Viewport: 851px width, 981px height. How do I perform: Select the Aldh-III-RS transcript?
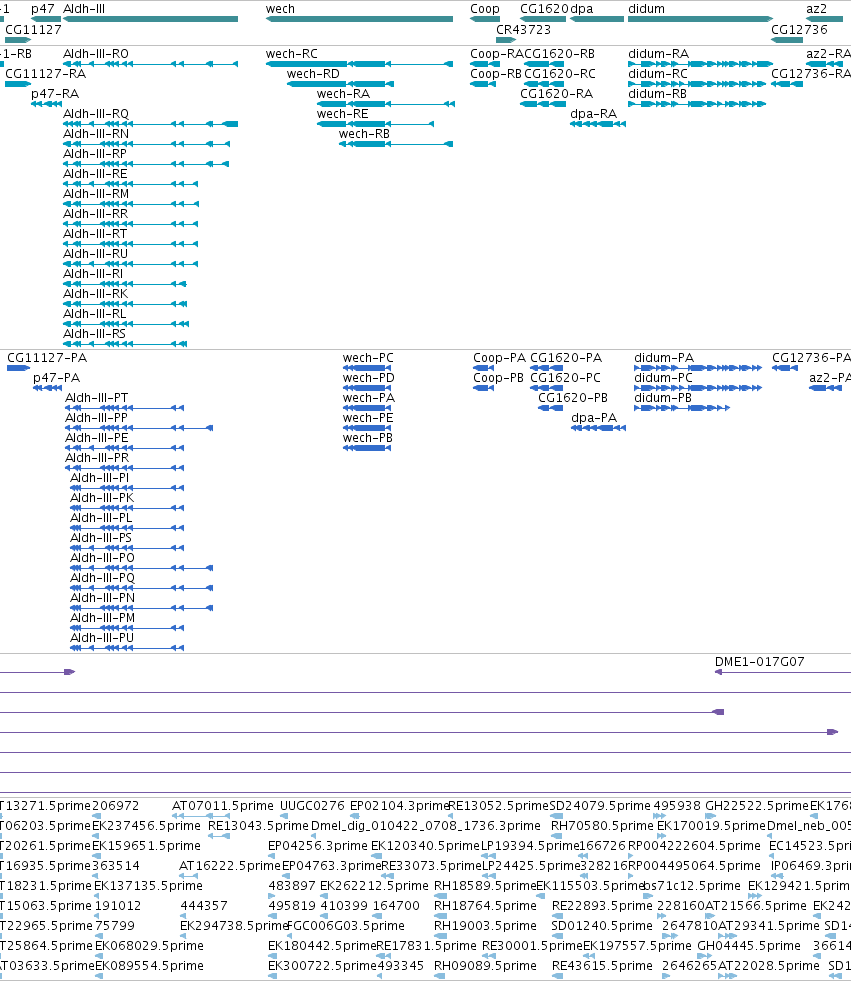tap(125, 344)
